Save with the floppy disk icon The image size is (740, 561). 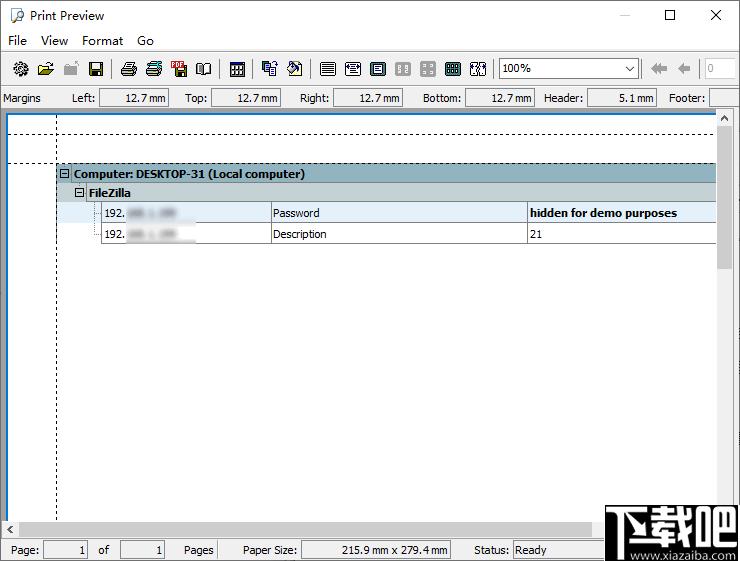(96, 69)
